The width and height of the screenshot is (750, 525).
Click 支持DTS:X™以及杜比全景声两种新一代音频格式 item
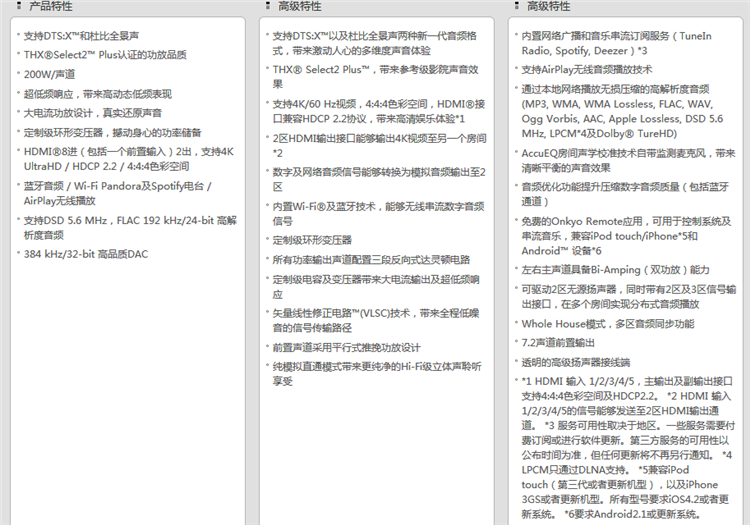(x=375, y=43)
